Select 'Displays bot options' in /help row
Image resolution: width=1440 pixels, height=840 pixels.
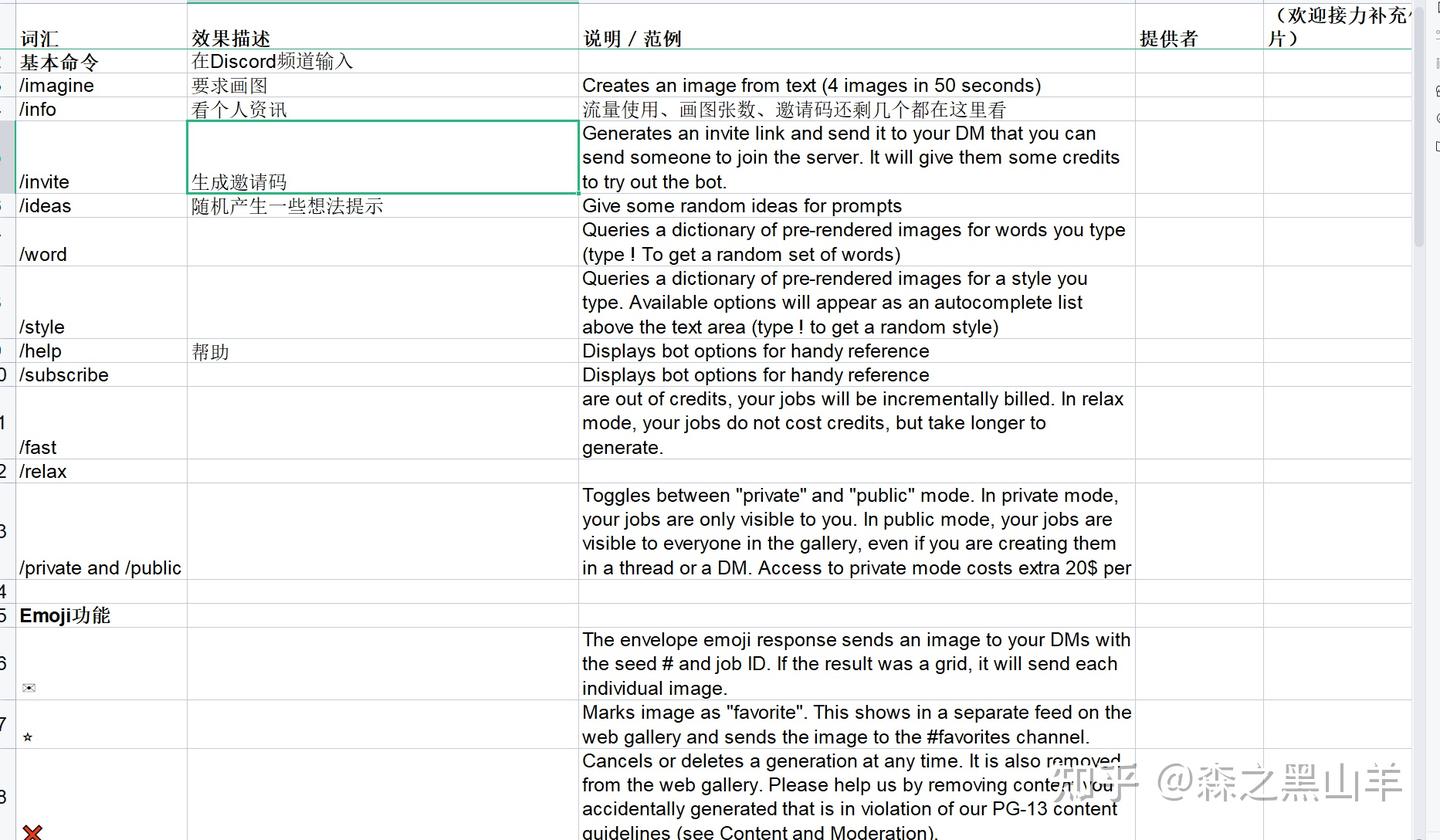[857, 351]
